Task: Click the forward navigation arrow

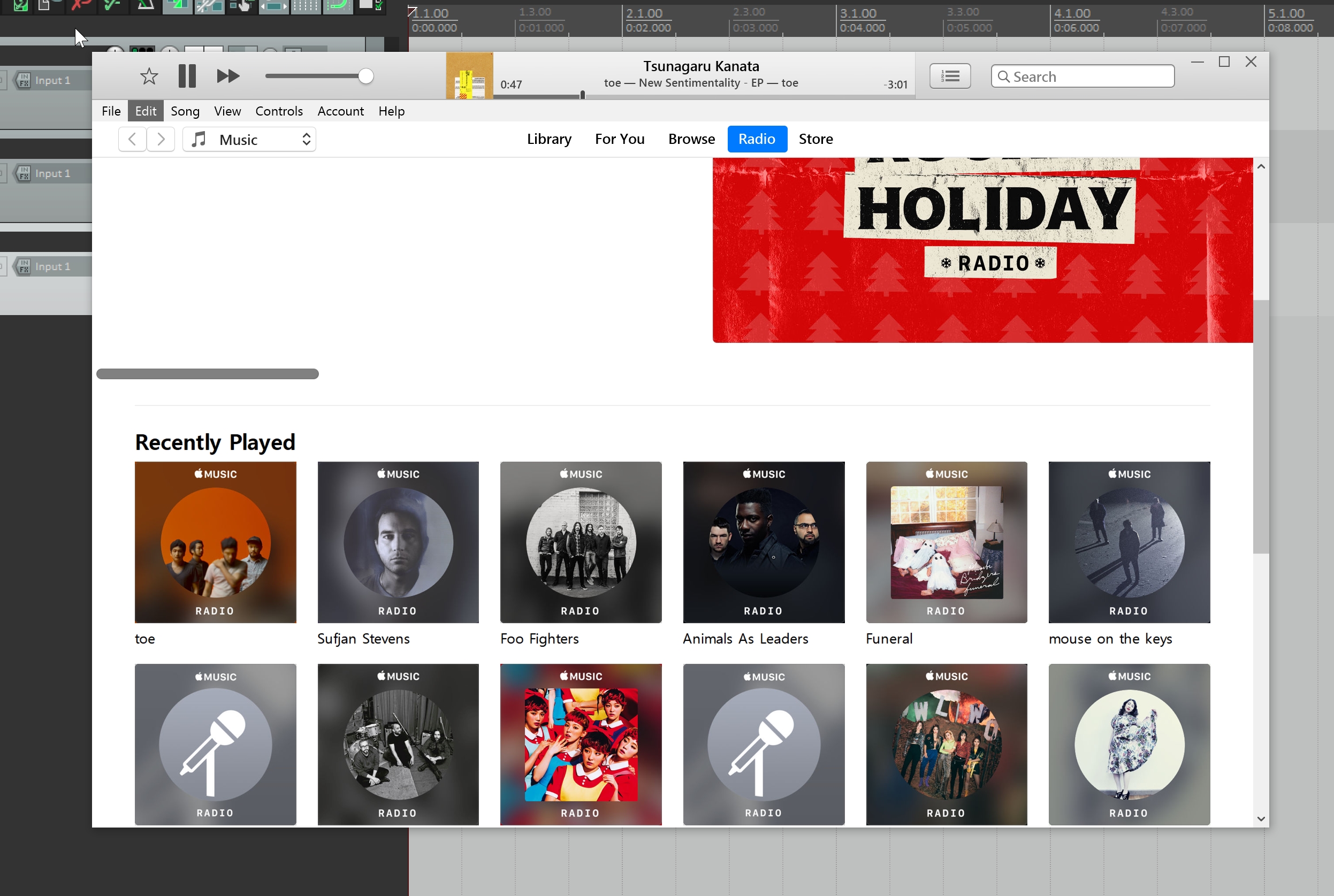Action: coord(160,139)
